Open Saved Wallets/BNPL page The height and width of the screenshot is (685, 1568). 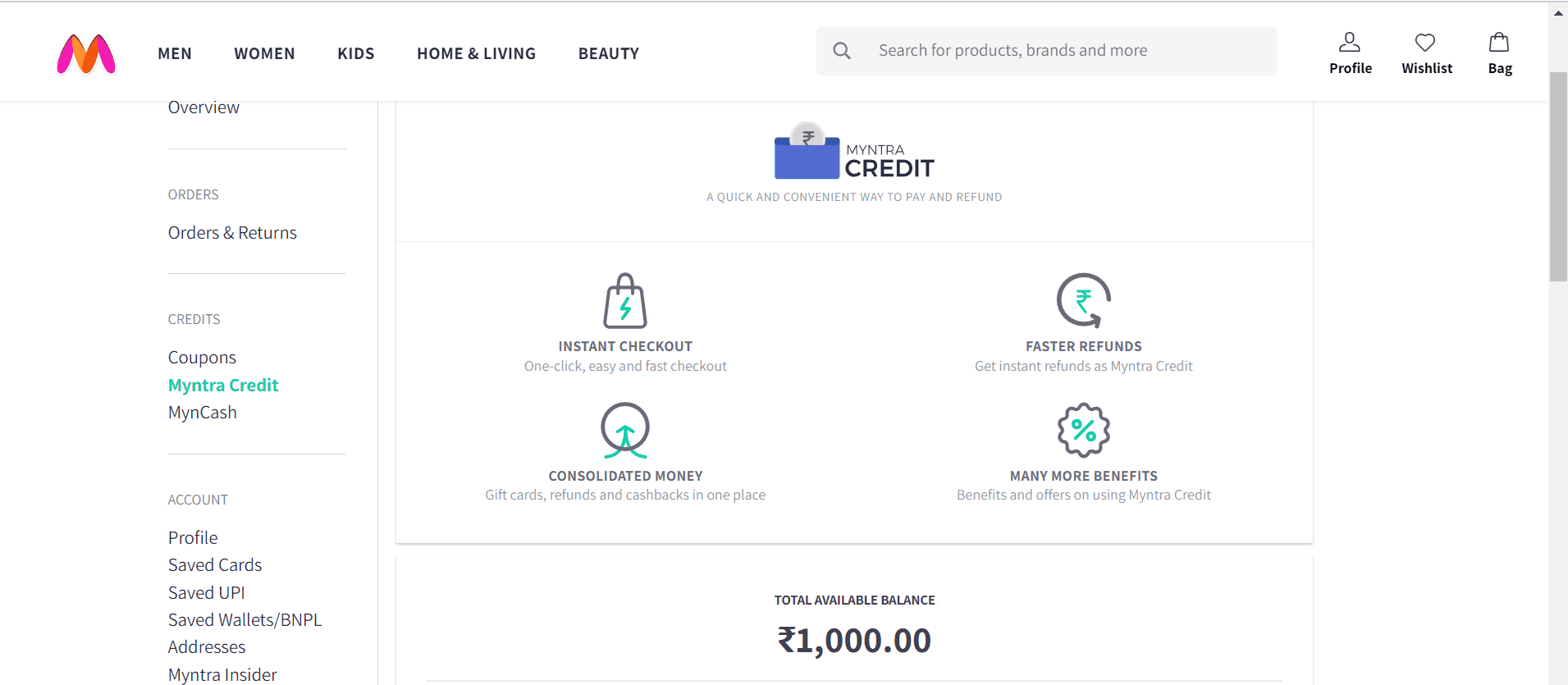click(245, 619)
